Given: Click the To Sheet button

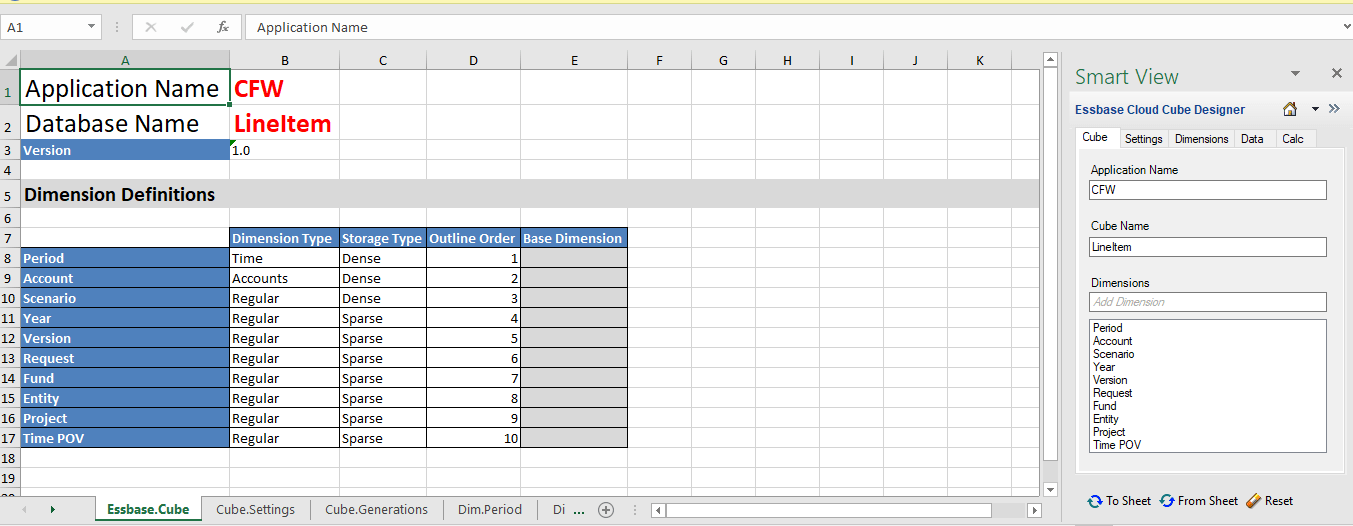Looking at the screenshot, I should (x=1119, y=501).
